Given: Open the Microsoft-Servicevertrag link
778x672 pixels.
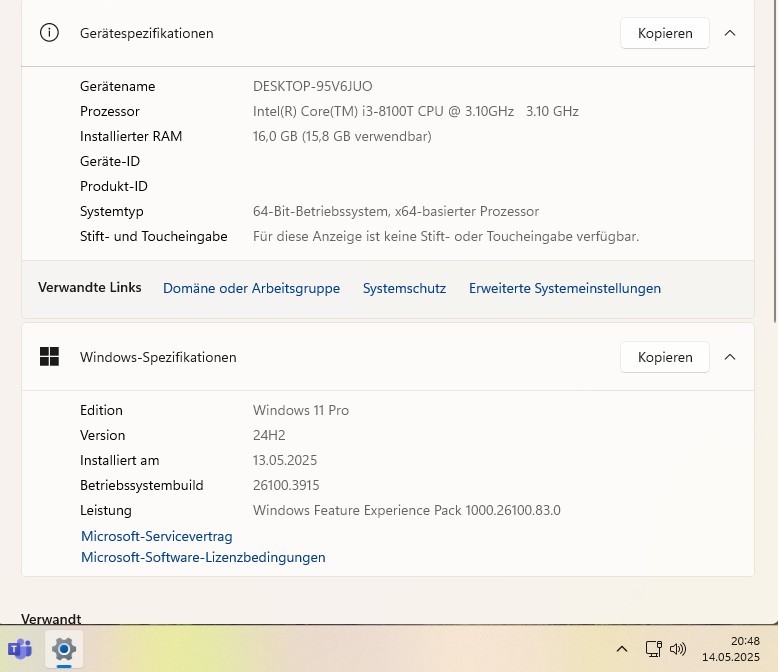Looking at the screenshot, I should pos(156,536).
